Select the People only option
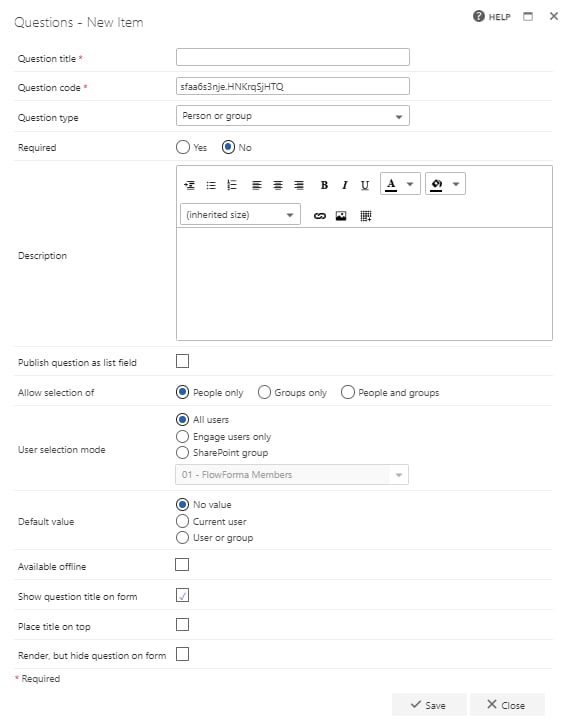 183,392
